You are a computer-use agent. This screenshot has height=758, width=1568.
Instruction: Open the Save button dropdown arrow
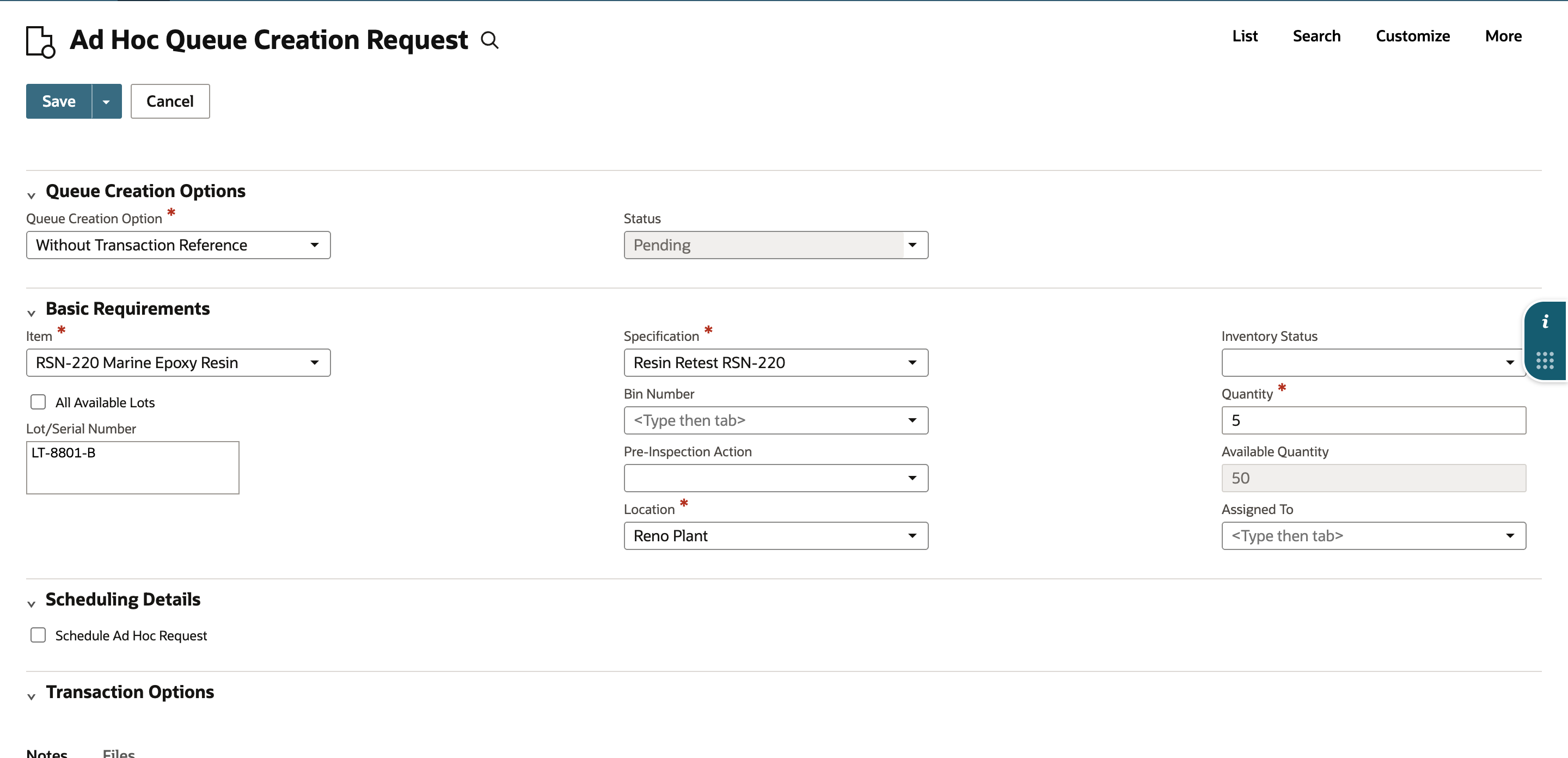click(107, 101)
